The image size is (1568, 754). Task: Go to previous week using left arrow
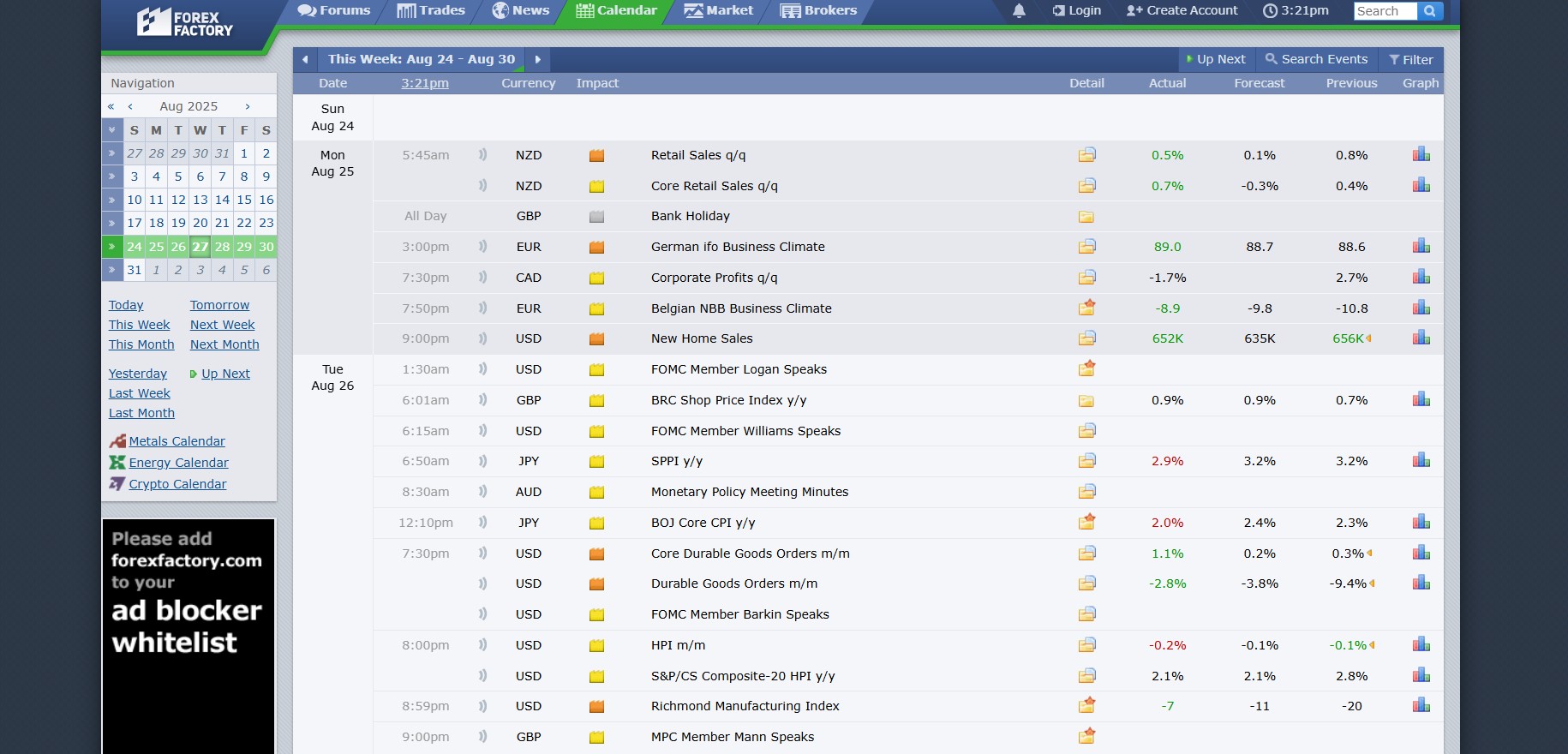coord(305,59)
